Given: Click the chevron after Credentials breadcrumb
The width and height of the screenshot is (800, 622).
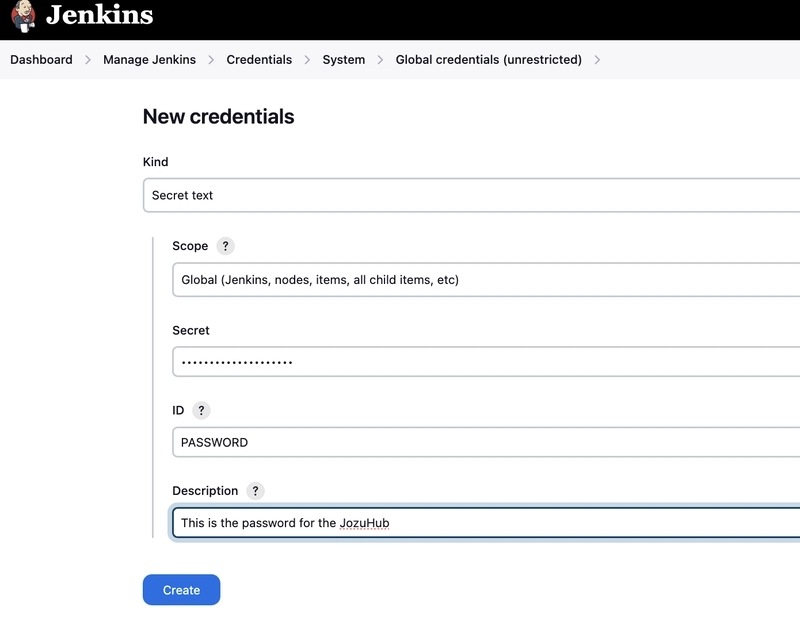Looking at the screenshot, I should point(307,60).
